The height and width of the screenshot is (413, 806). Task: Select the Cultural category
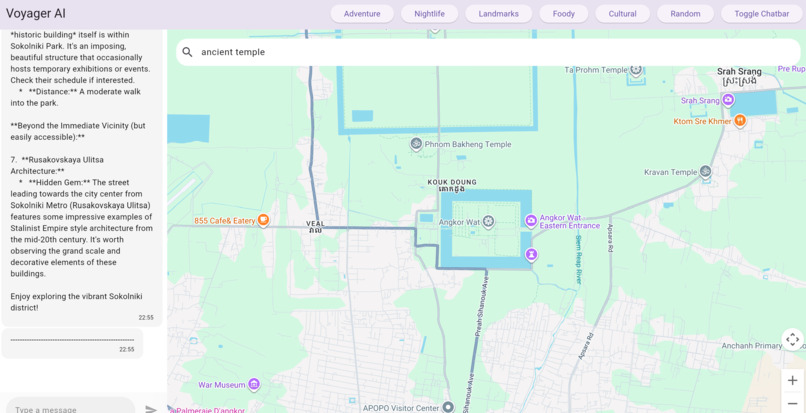pos(622,14)
